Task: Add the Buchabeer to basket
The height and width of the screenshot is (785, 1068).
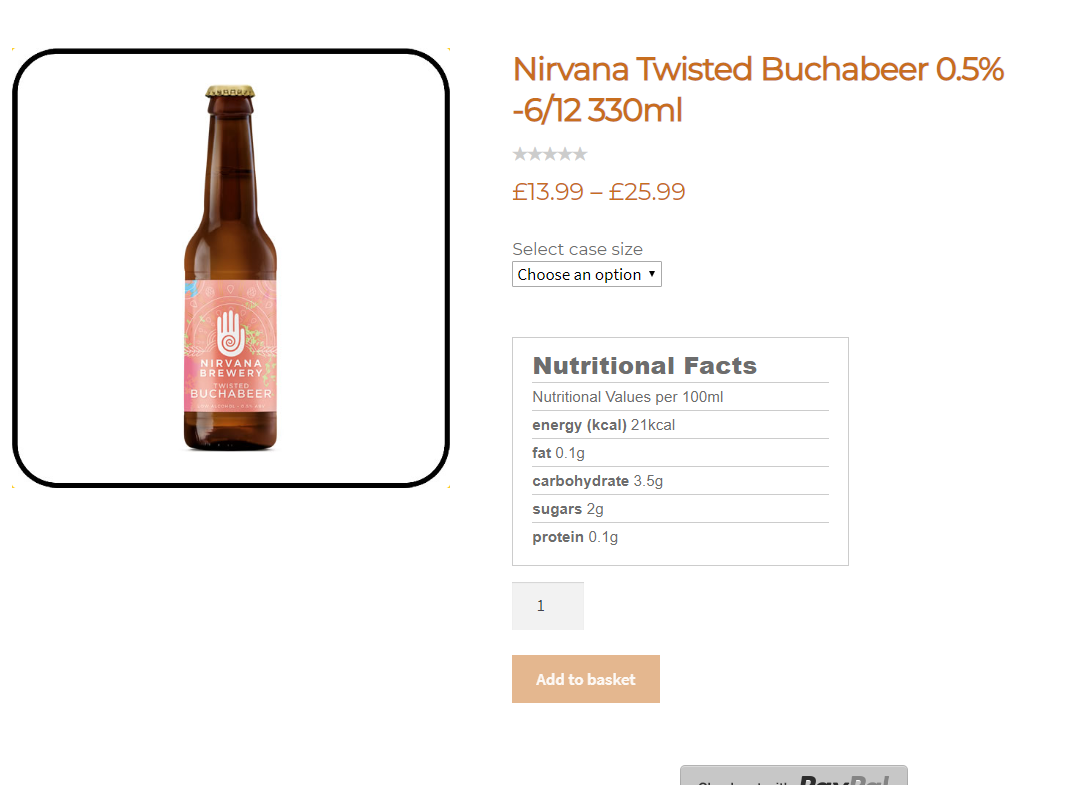Action: [585, 679]
